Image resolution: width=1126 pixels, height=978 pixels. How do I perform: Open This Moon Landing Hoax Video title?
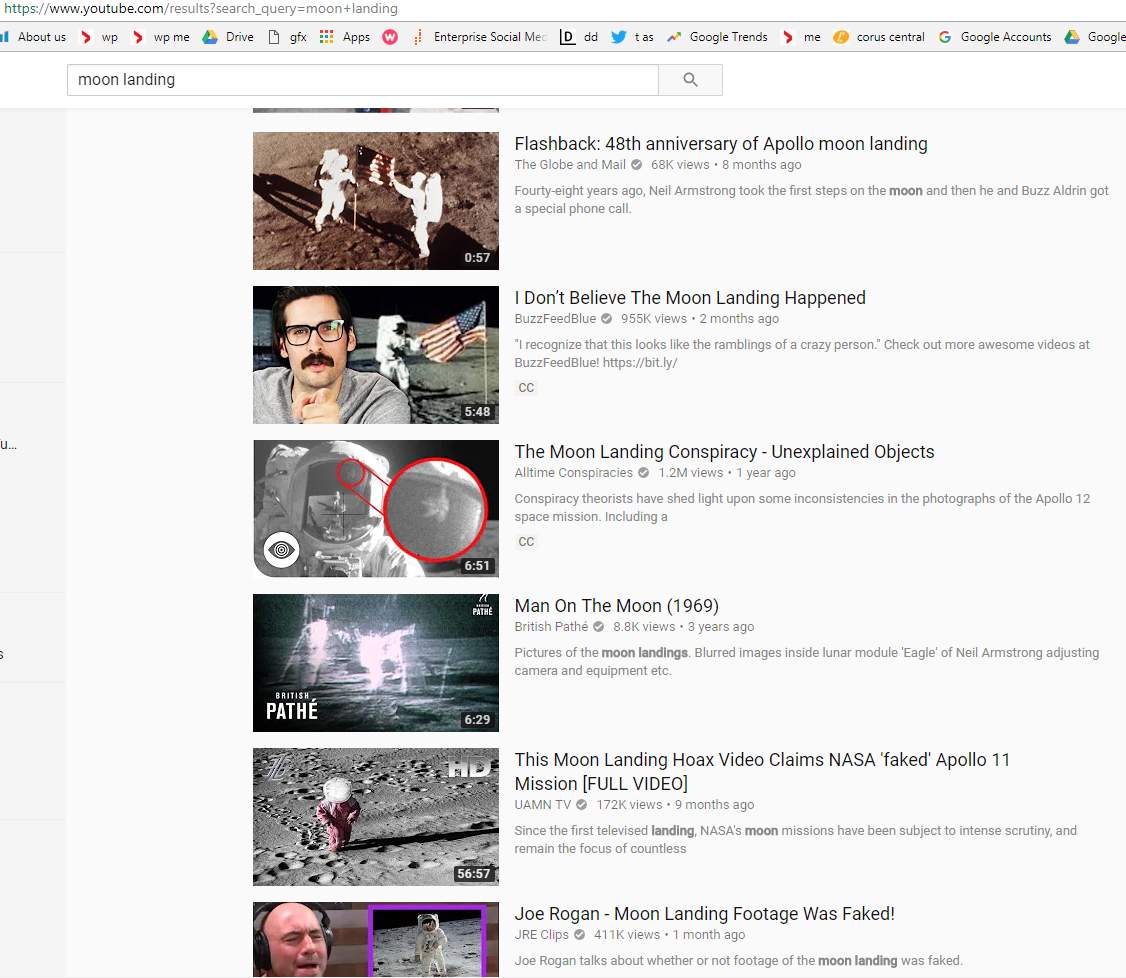pos(762,771)
